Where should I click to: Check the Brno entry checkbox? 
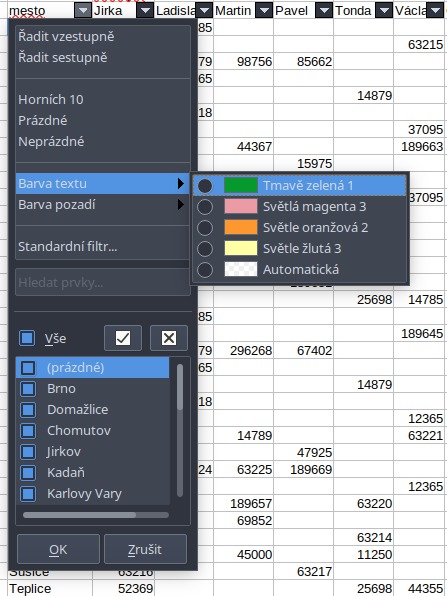pos(28,389)
